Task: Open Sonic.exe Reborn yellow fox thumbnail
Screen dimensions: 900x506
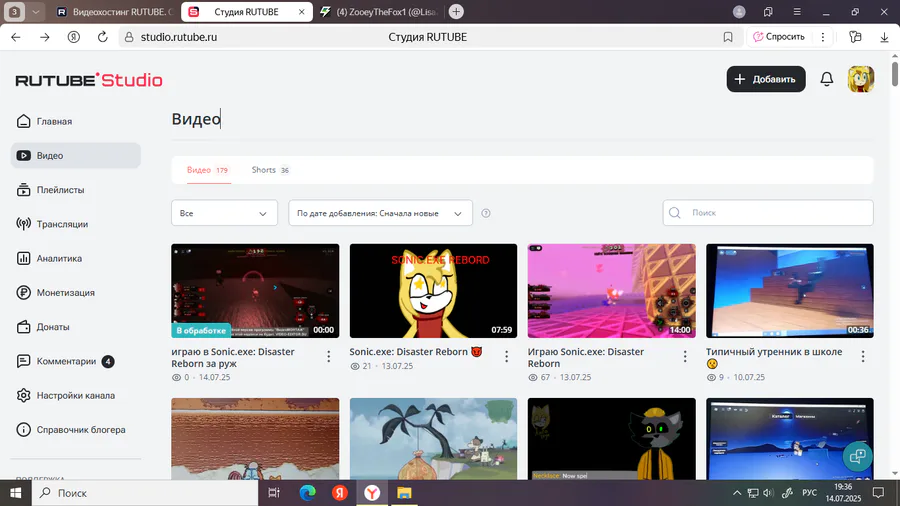Action: tap(433, 291)
